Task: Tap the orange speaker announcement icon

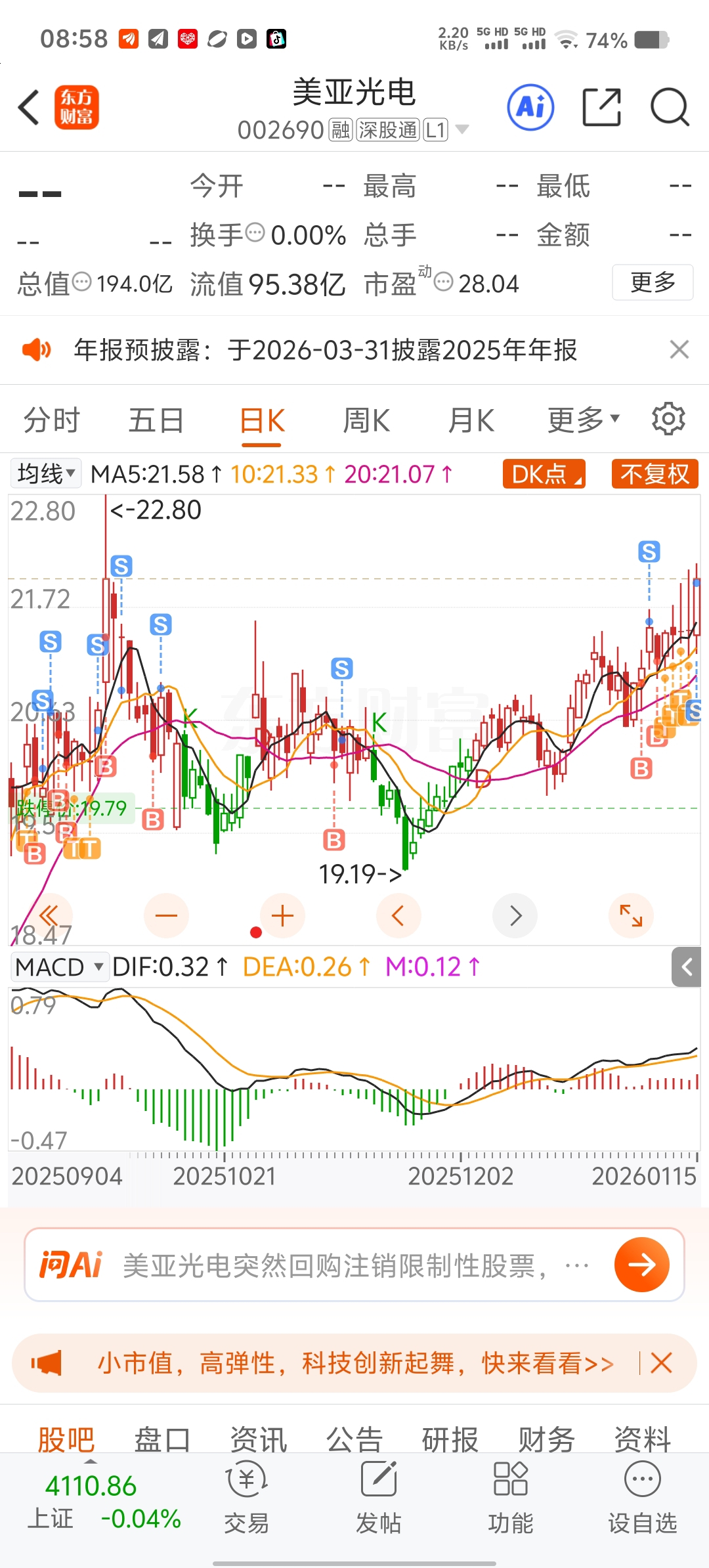Action: 37,350
